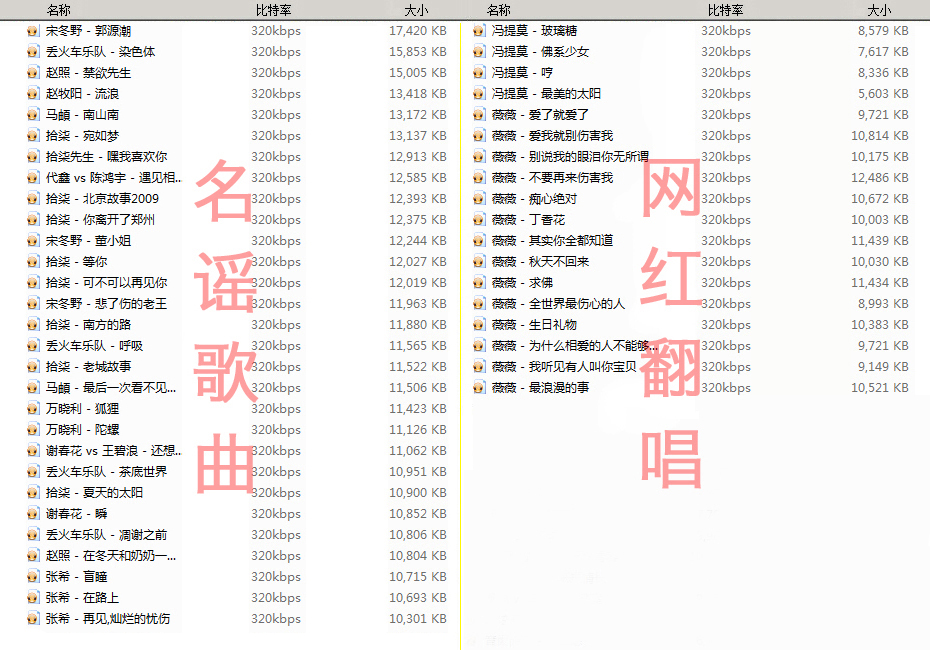Viewport: 930px width, 650px height.
Task: Click the icon beside 拾柒先生 - 嘿我喜欢你
Action: tap(33, 157)
